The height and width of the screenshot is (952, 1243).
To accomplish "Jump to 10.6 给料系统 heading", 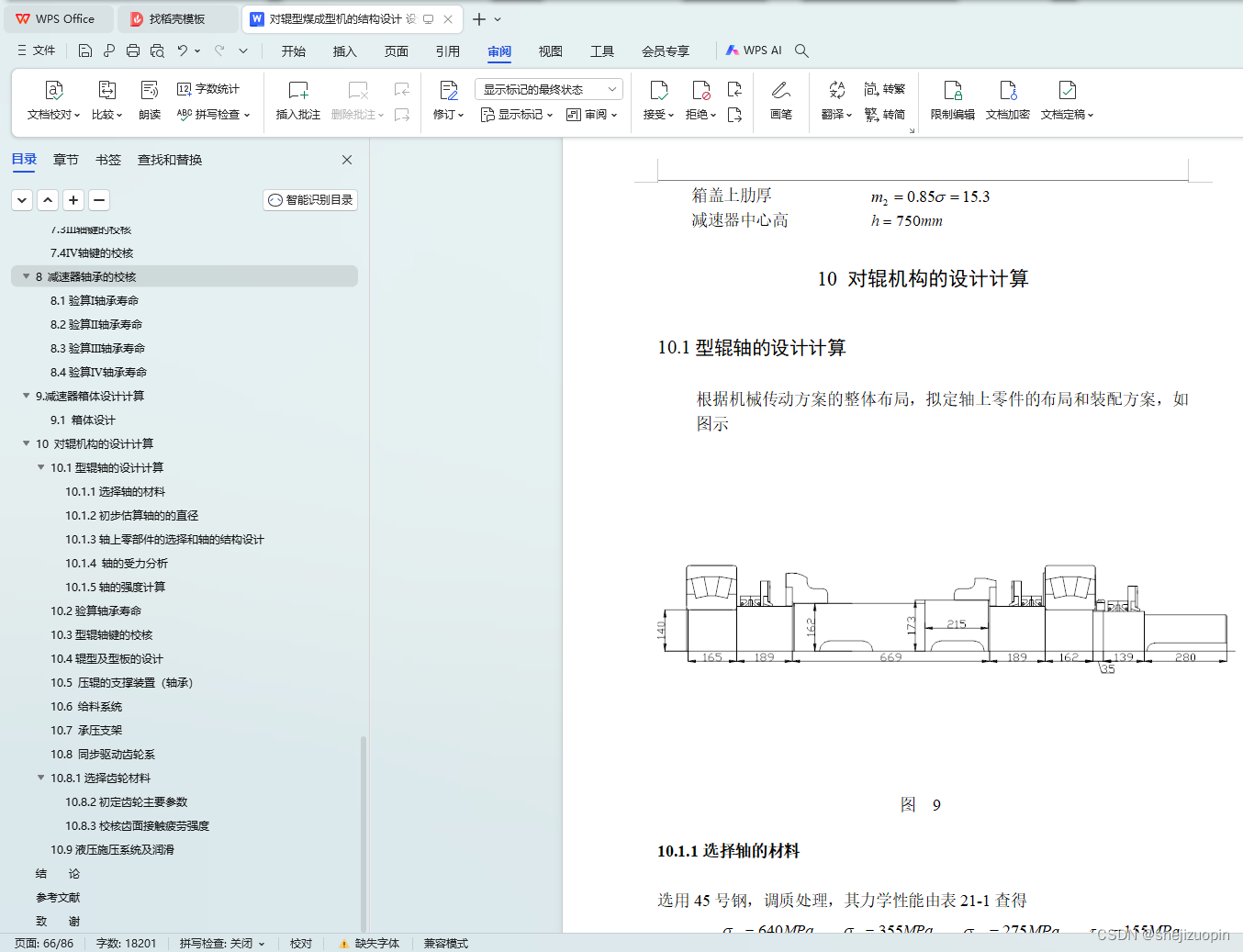I will (x=86, y=706).
